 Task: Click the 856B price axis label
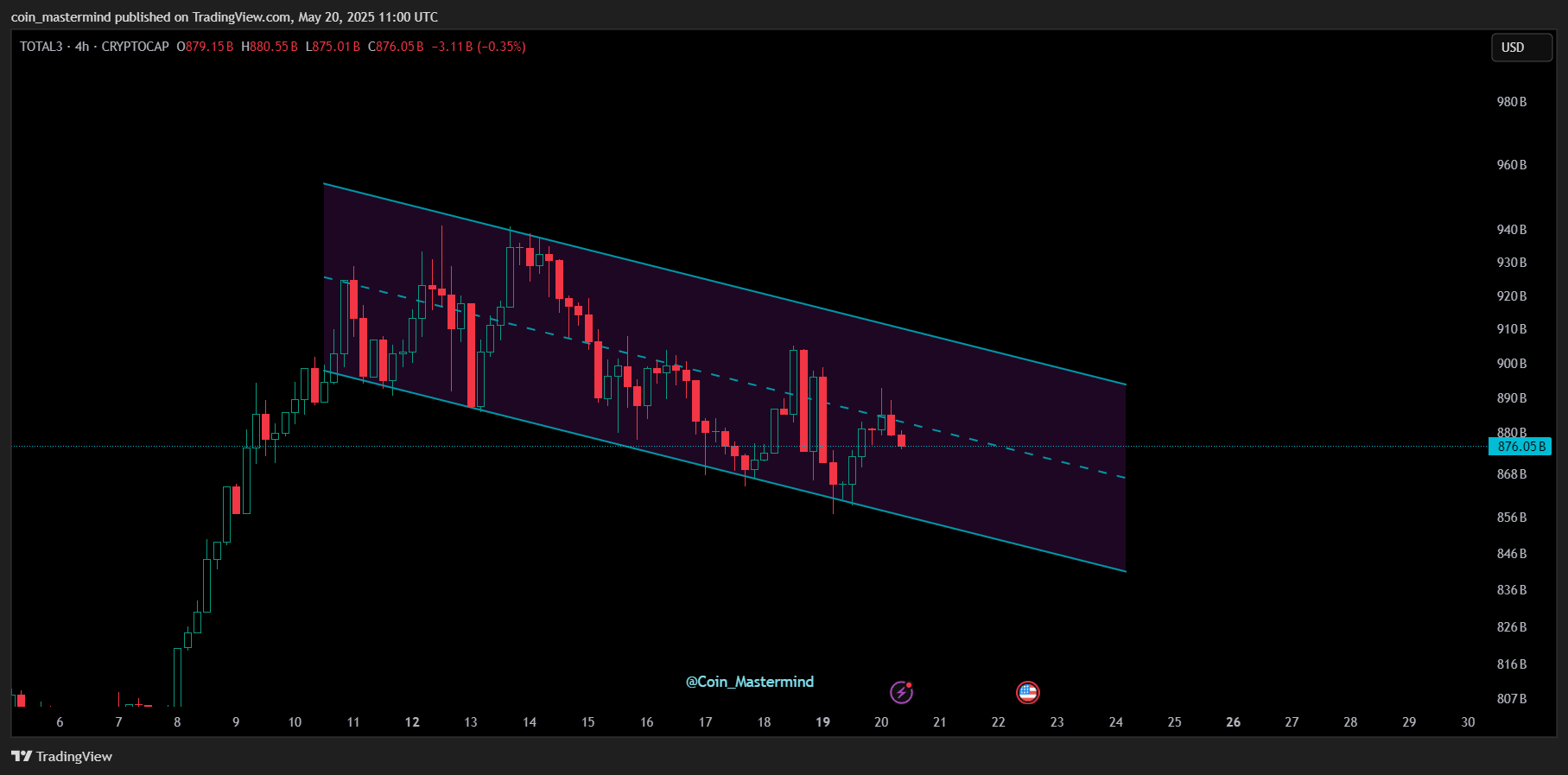click(x=1512, y=518)
